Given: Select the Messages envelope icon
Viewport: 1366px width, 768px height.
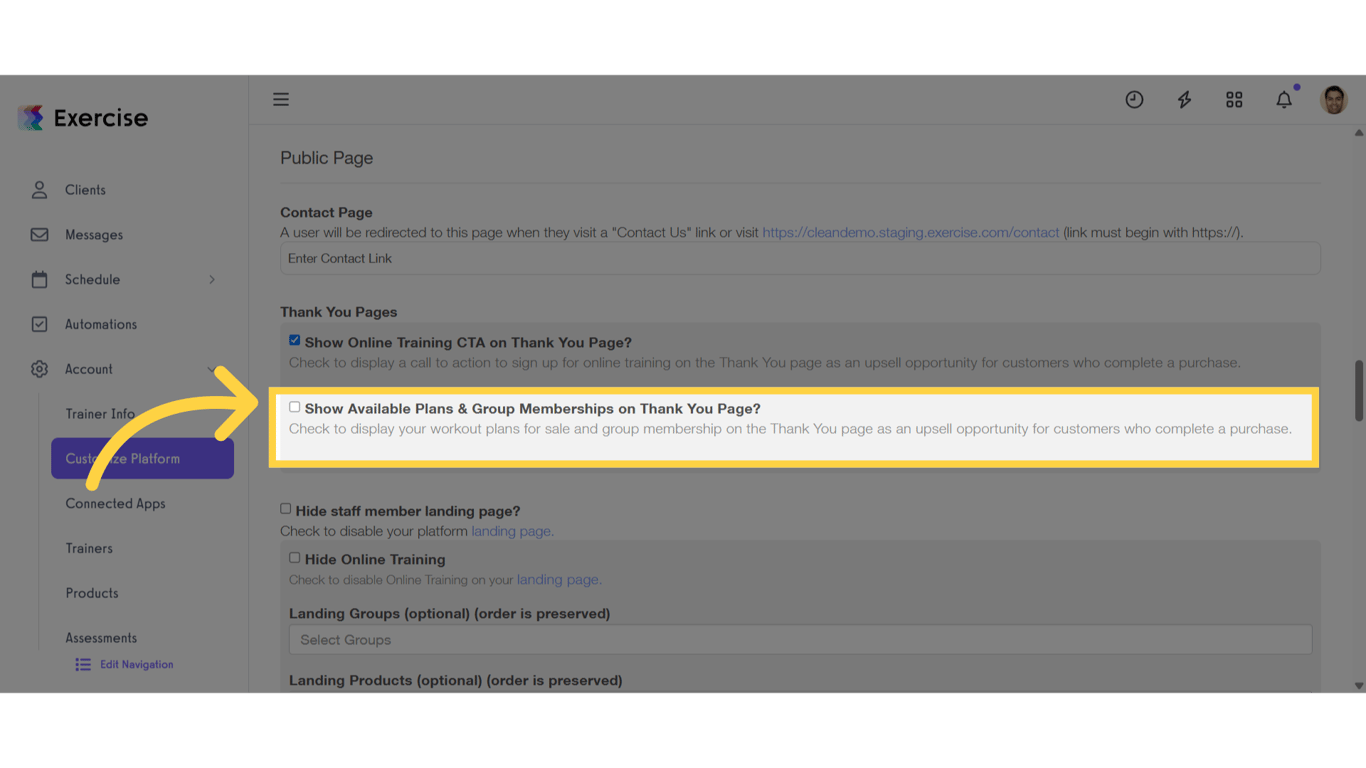Looking at the screenshot, I should 39,234.
